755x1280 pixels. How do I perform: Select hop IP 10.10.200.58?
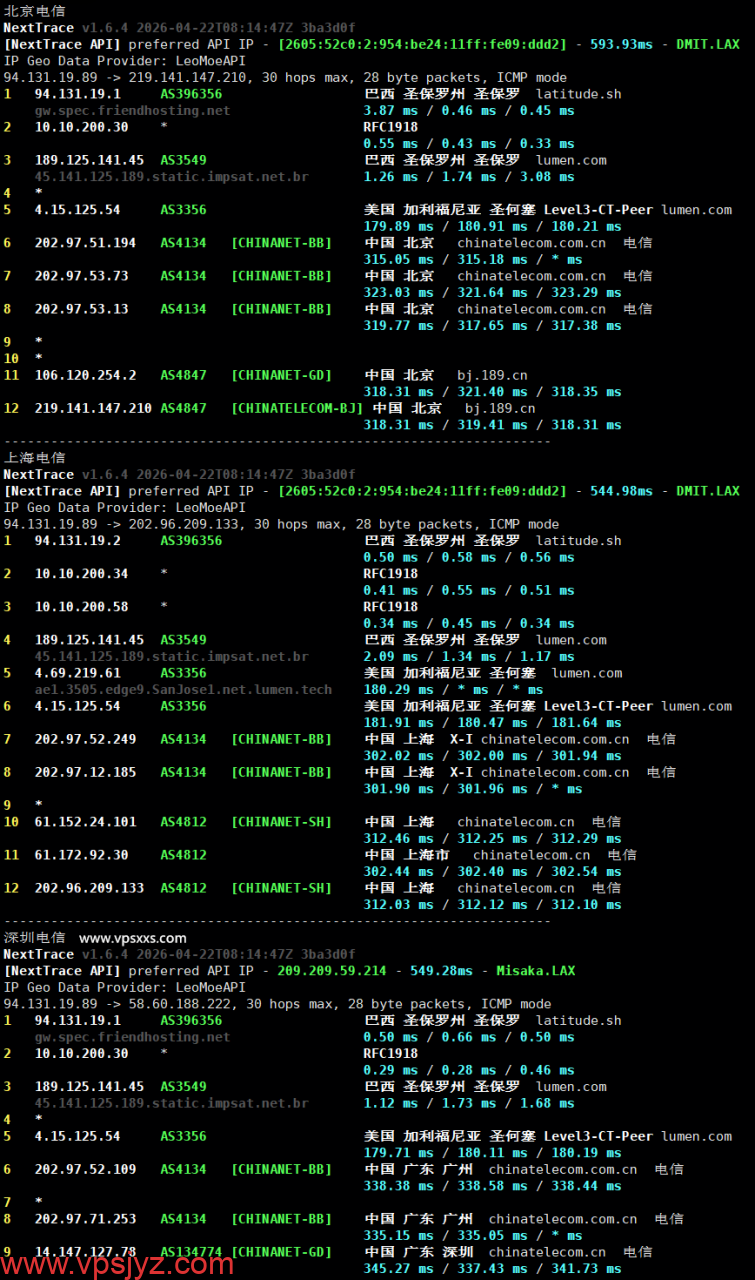pyautogui.click(x=81, y=607)
